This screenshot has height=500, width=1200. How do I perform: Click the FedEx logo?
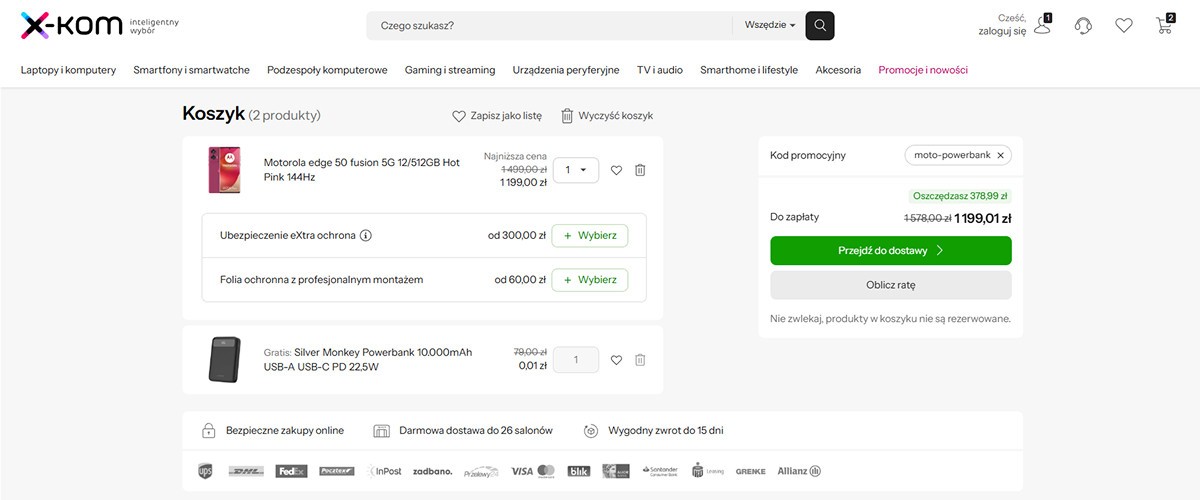(291, 471)
